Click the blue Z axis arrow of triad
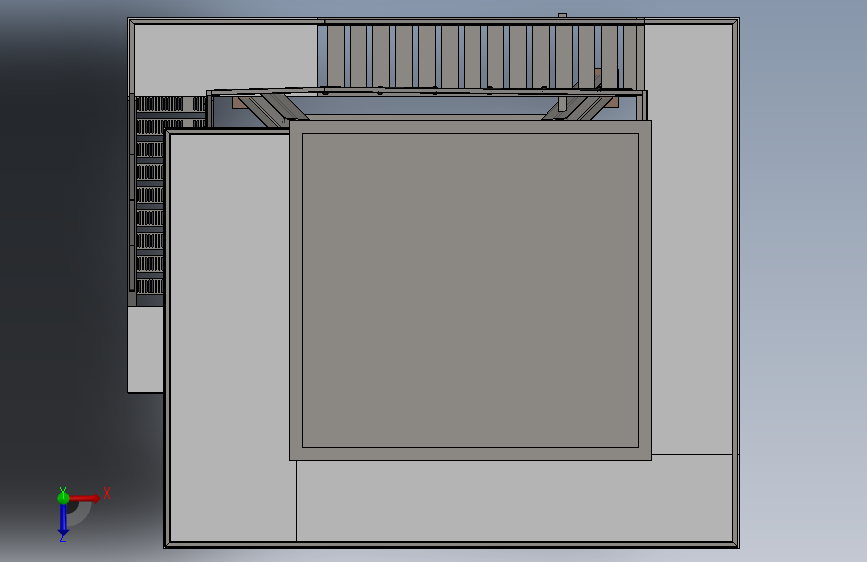 pos(63,520)
